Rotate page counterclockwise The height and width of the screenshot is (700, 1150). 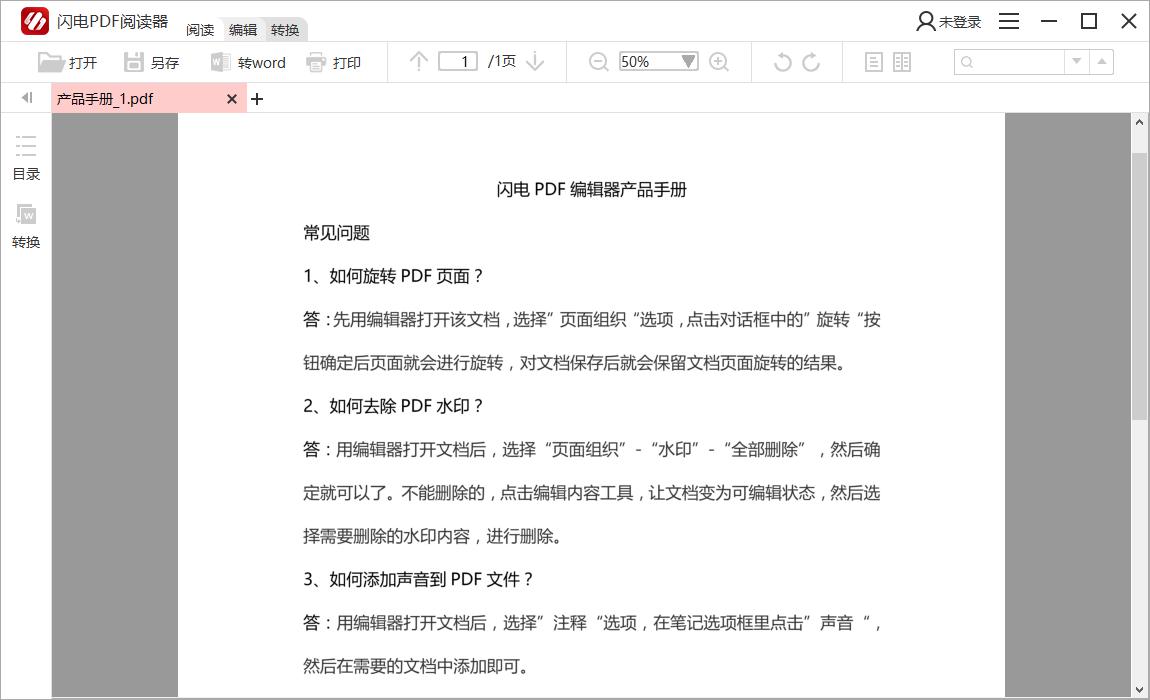783,62
